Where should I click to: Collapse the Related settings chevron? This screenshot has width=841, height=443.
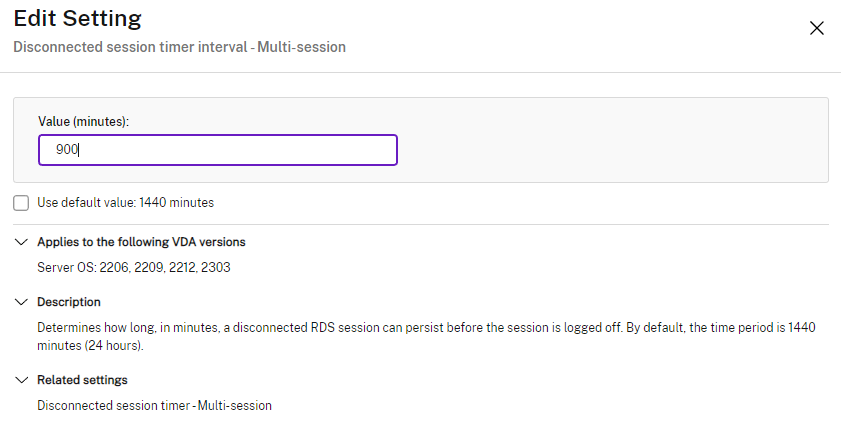click(21, 380)
